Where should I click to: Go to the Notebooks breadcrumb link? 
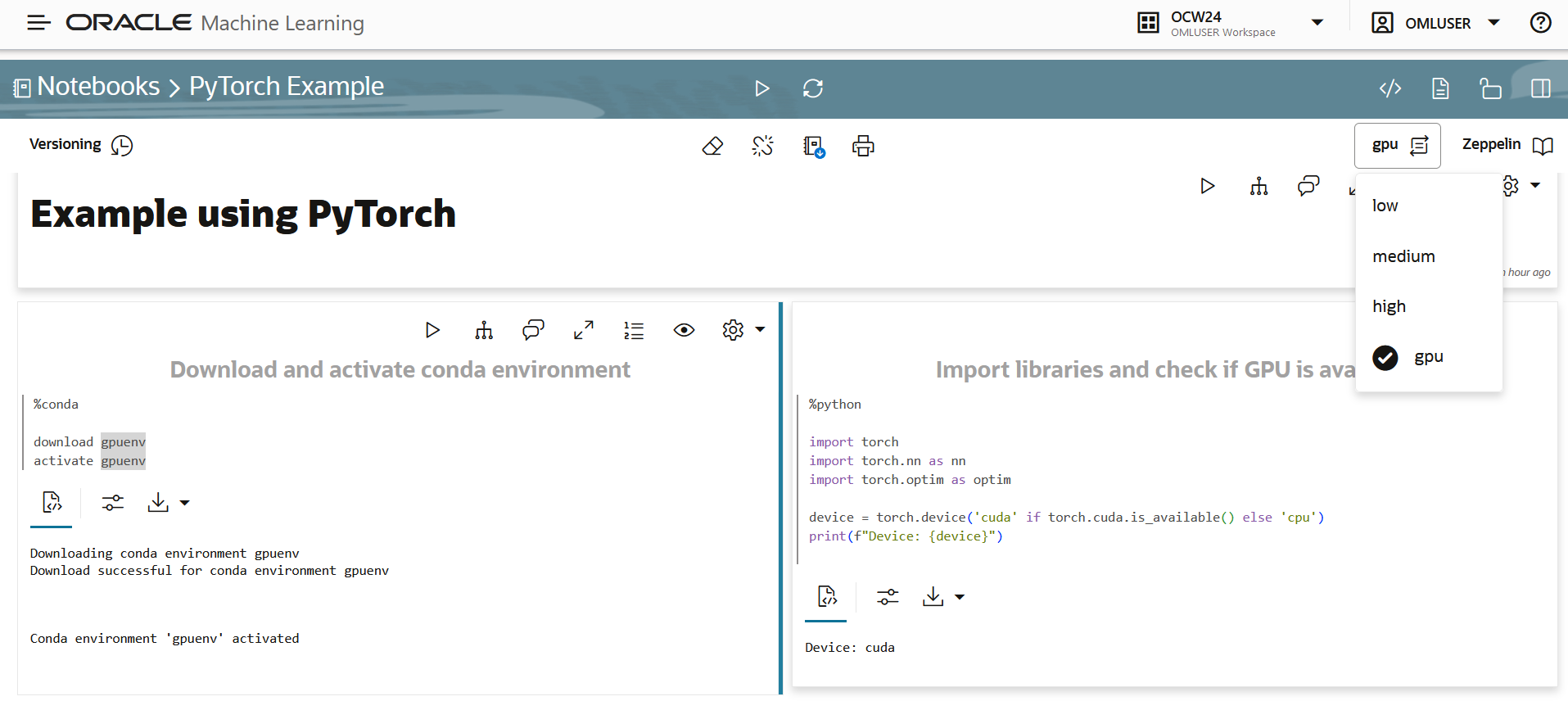(x=98, y=86)
